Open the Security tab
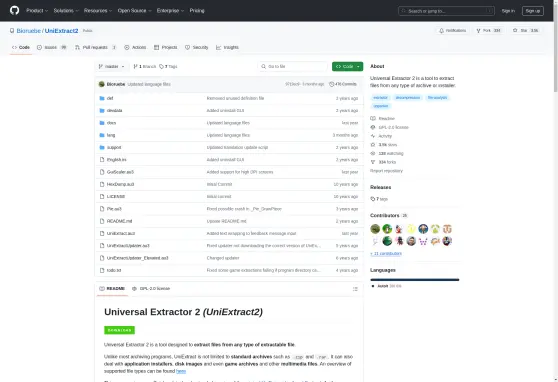This screenshot has width=558, height=382. (196, 47)
